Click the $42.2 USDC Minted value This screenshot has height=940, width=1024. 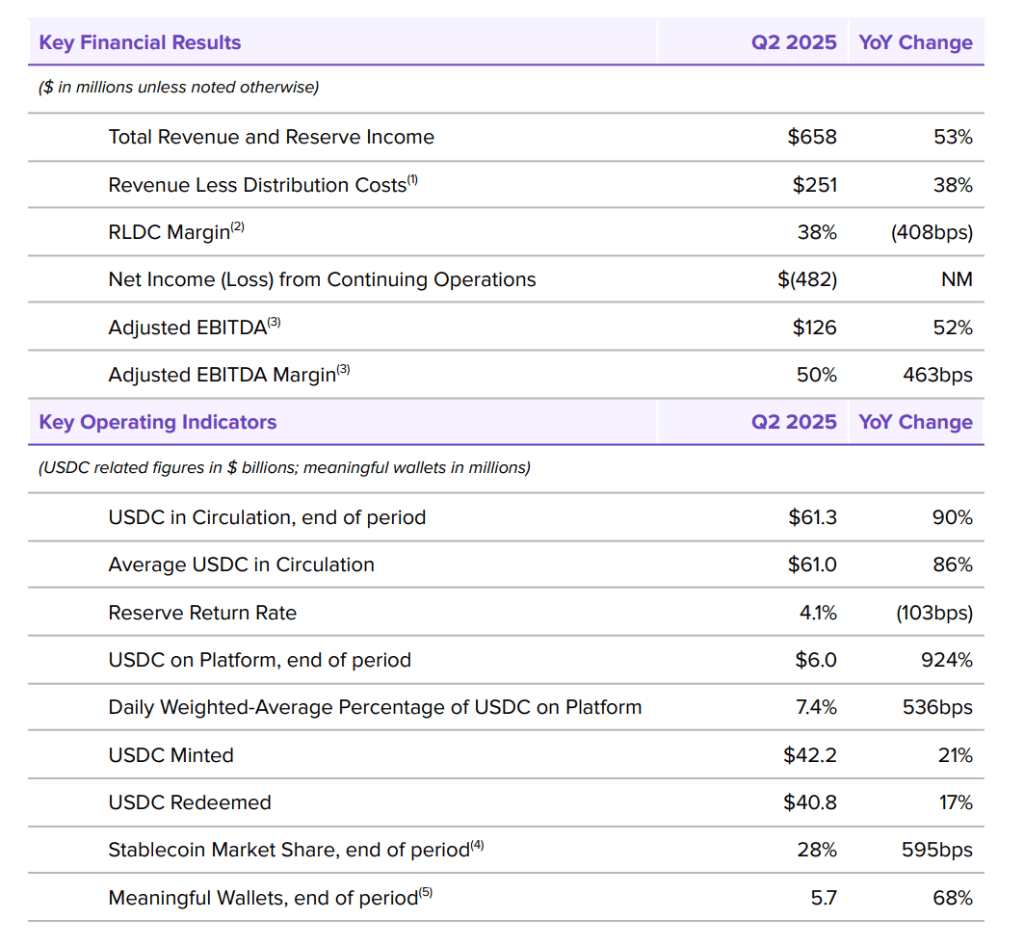pos(810,755)
